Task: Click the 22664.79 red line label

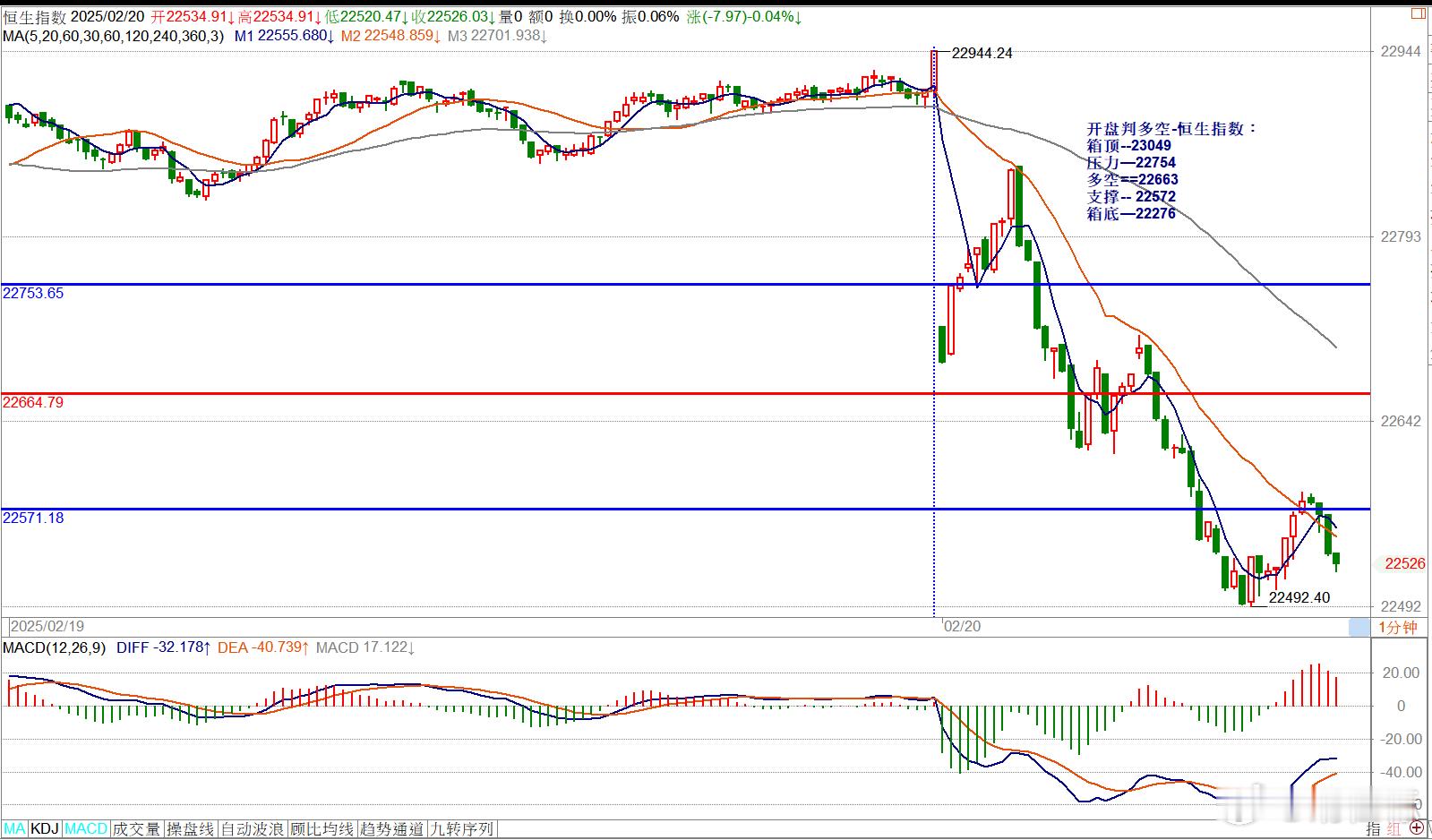Action: click(x=33, y=402)
